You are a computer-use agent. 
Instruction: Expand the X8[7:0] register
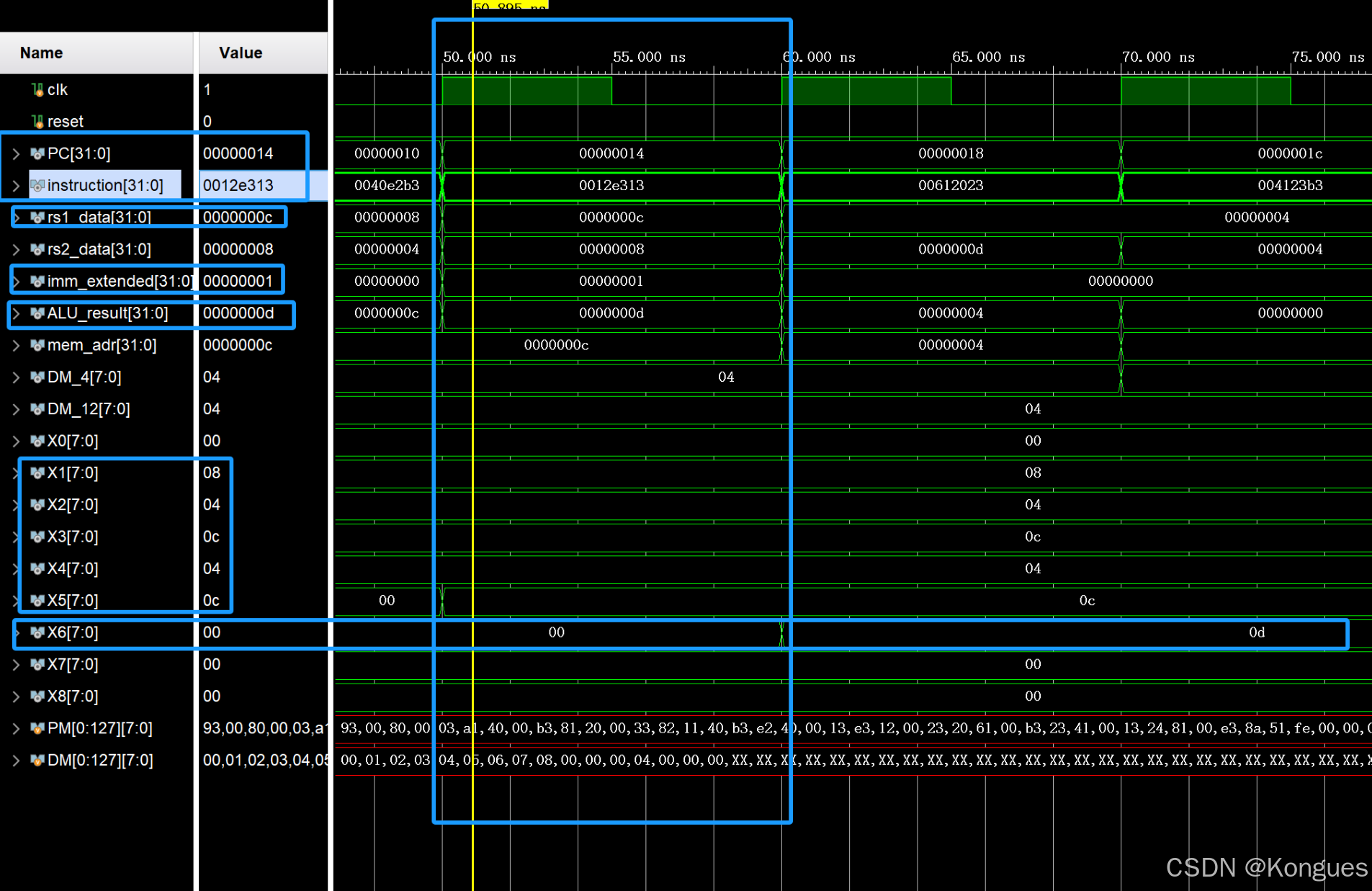coord(16,696)
